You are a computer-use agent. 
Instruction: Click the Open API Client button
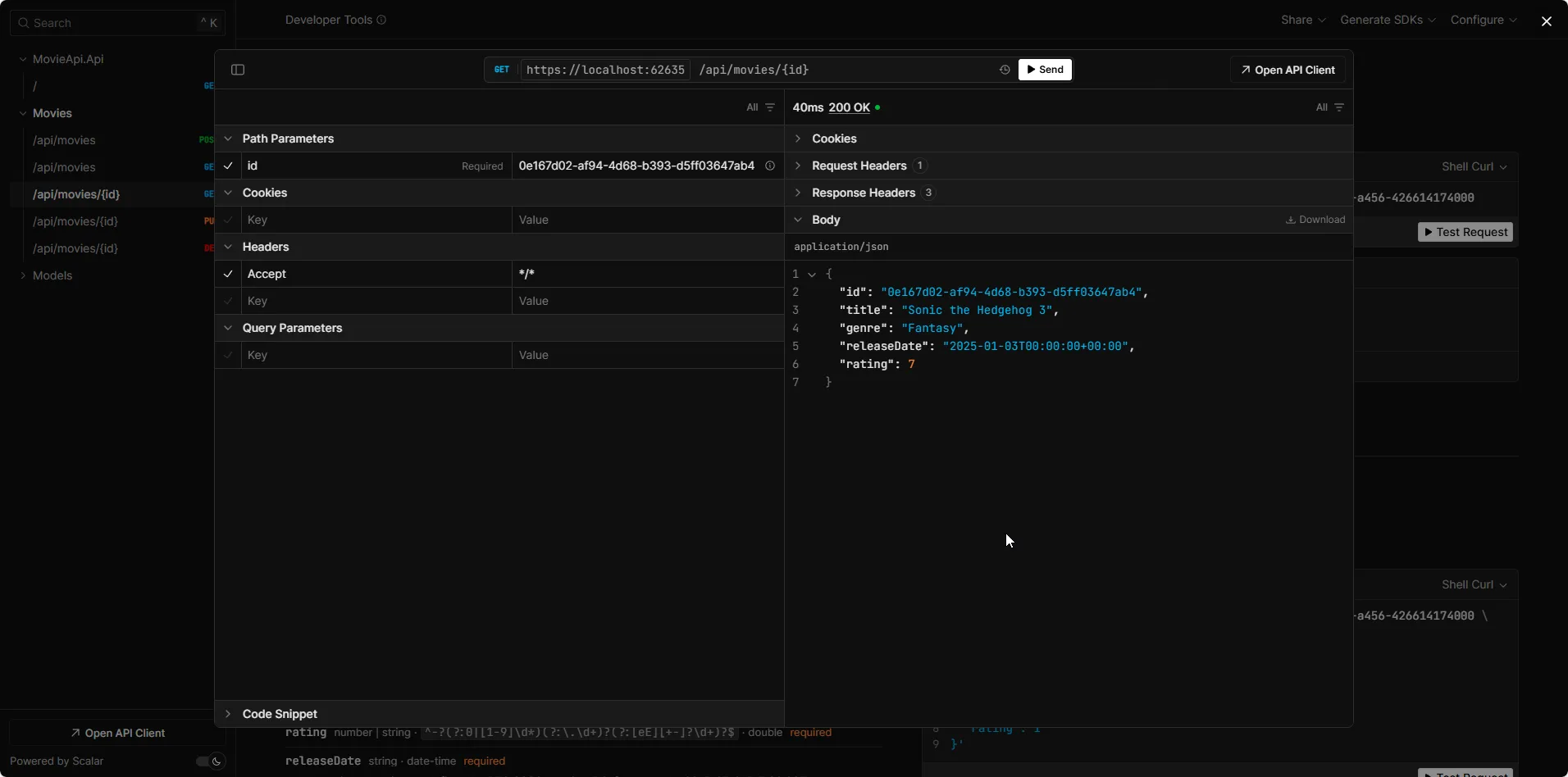coord(1288,70)
